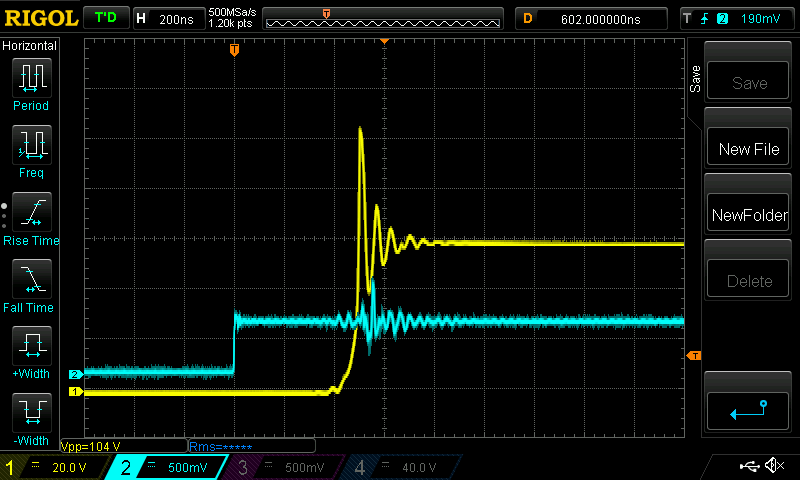Screen dimensions: 800x480
Task: Click the USB status icon
Action: (747, 466)
